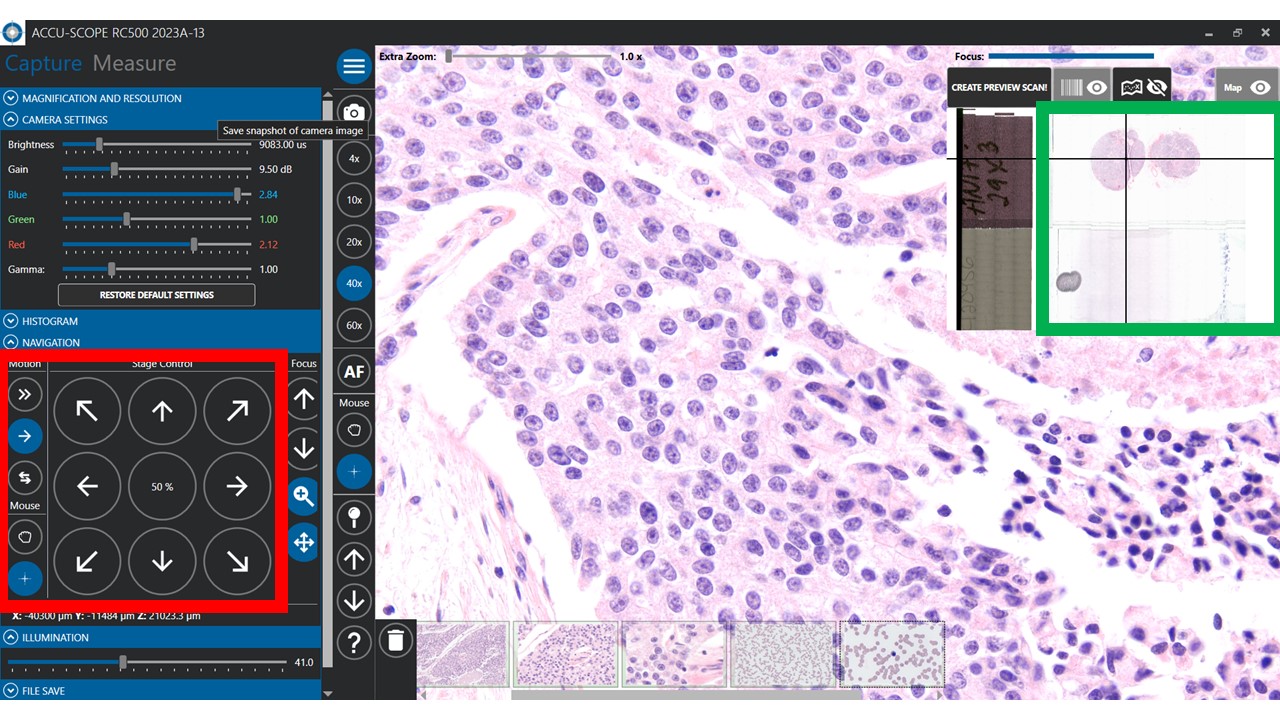The height and width of the screenshot is (720, 1280).
Task: Adjust the Blue channel slider
Action: tap(157, 194)
